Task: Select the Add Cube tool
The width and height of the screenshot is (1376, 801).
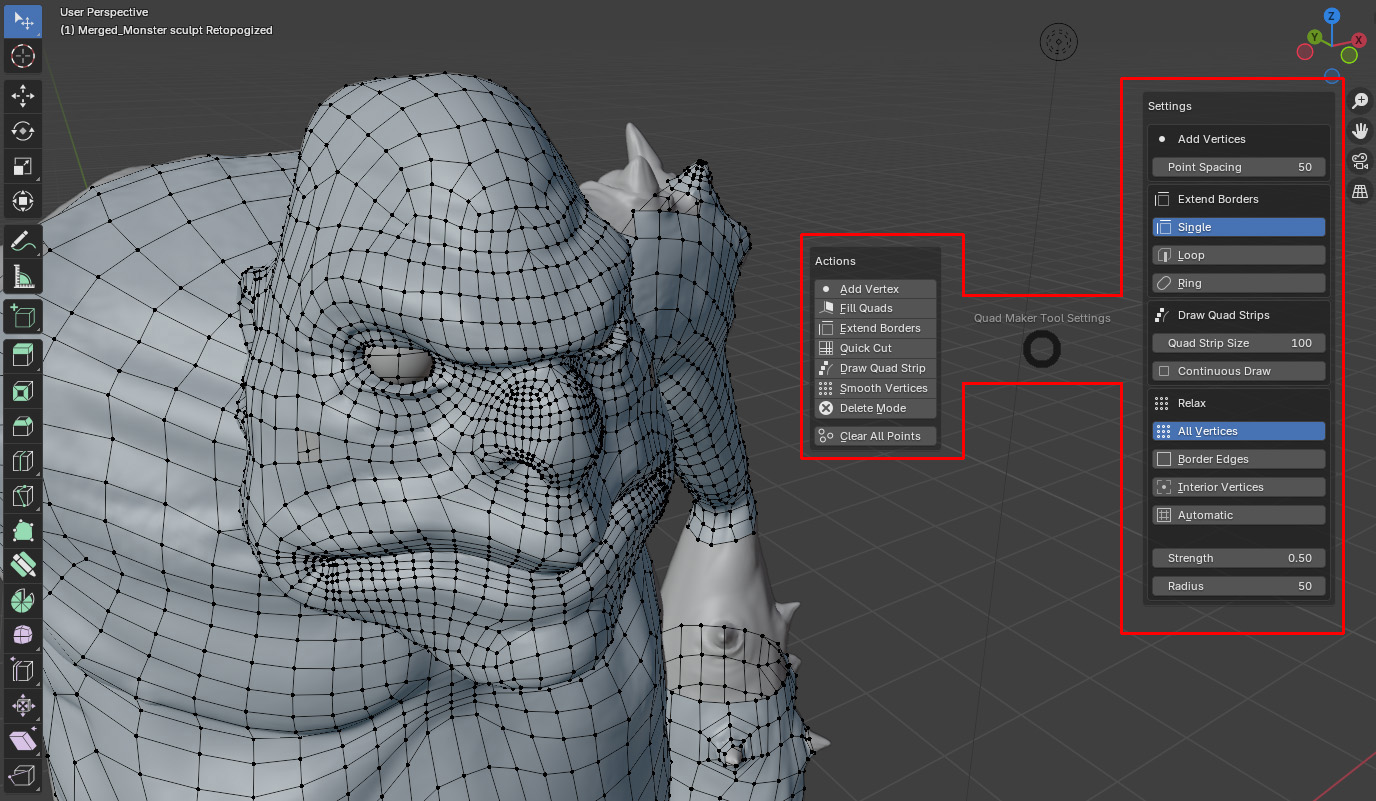Action: coord(23,317)
